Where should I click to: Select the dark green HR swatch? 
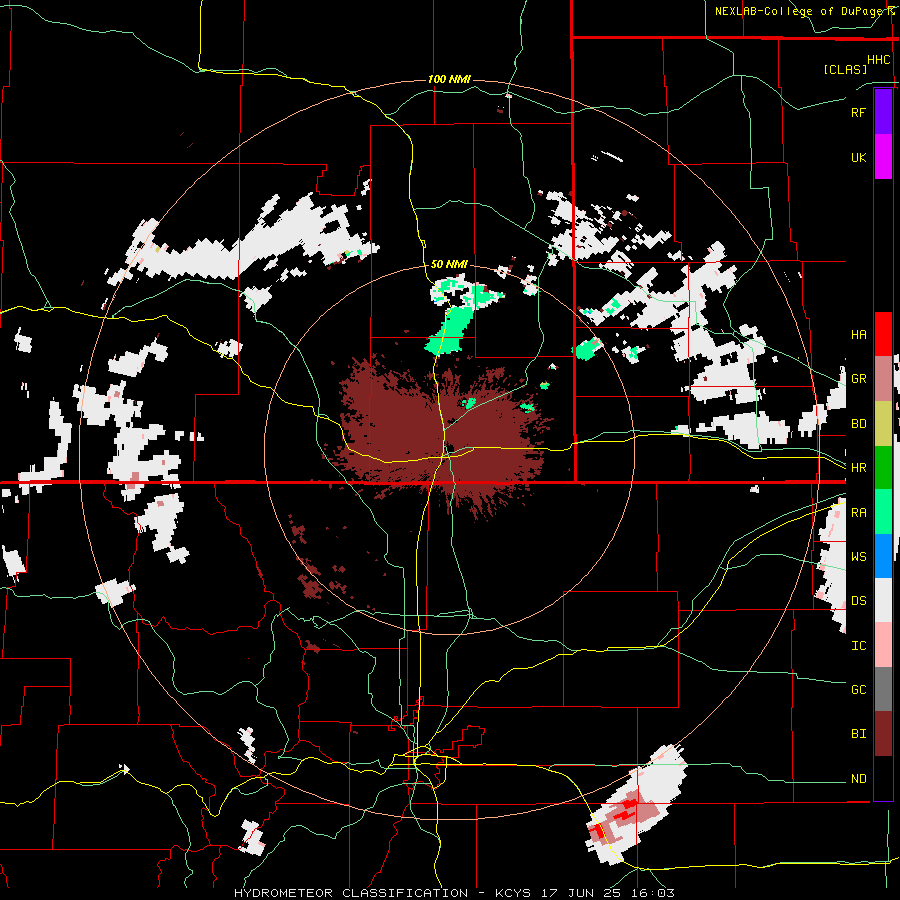click(883, 467)
